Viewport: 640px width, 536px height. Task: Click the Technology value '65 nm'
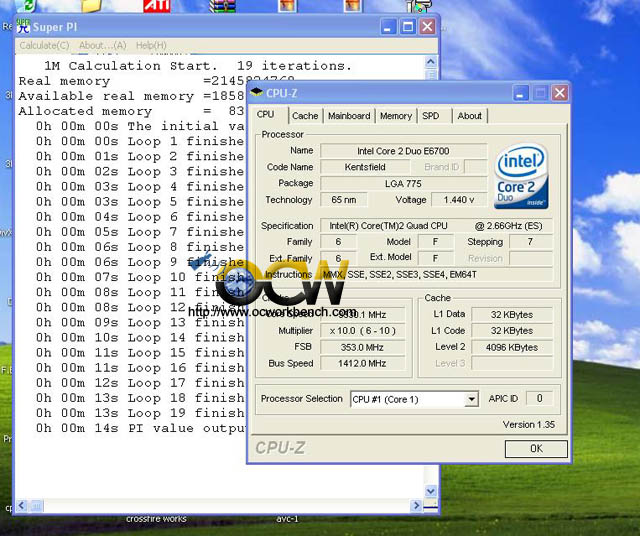click(x=344, y=200)
